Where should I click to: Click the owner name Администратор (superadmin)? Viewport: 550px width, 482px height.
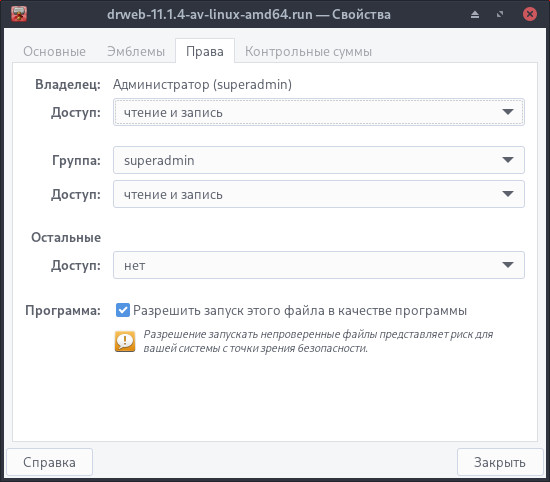point(202,85)
